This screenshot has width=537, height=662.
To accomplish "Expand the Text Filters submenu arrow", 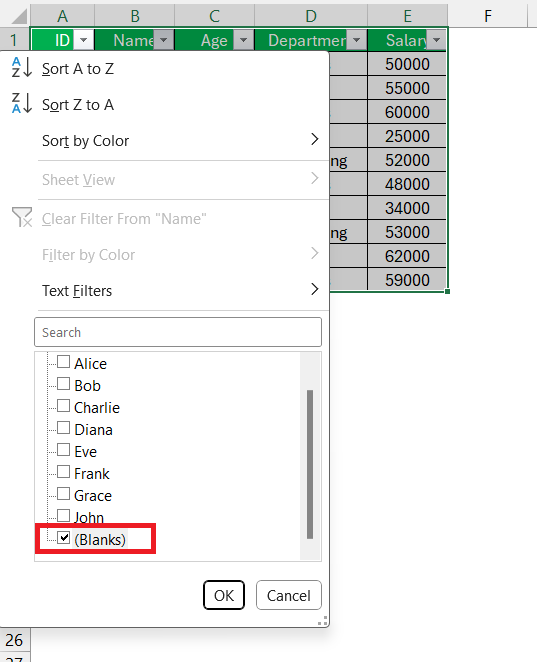I will pos(315,289).
